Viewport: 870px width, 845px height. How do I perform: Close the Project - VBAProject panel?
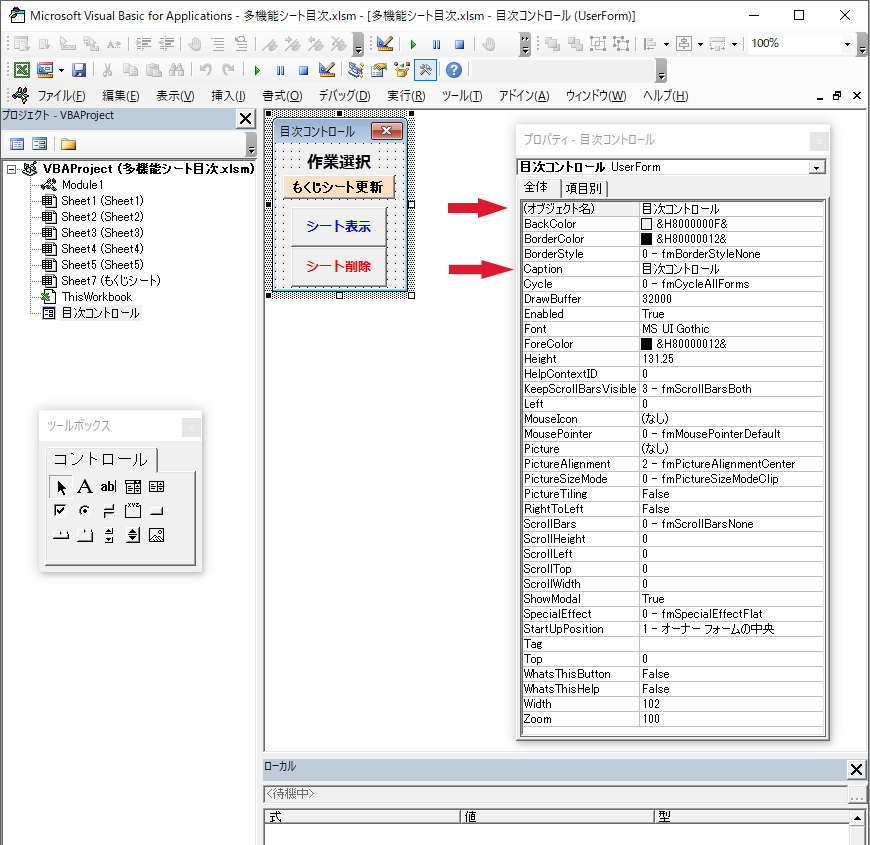(x=245, y=118)
